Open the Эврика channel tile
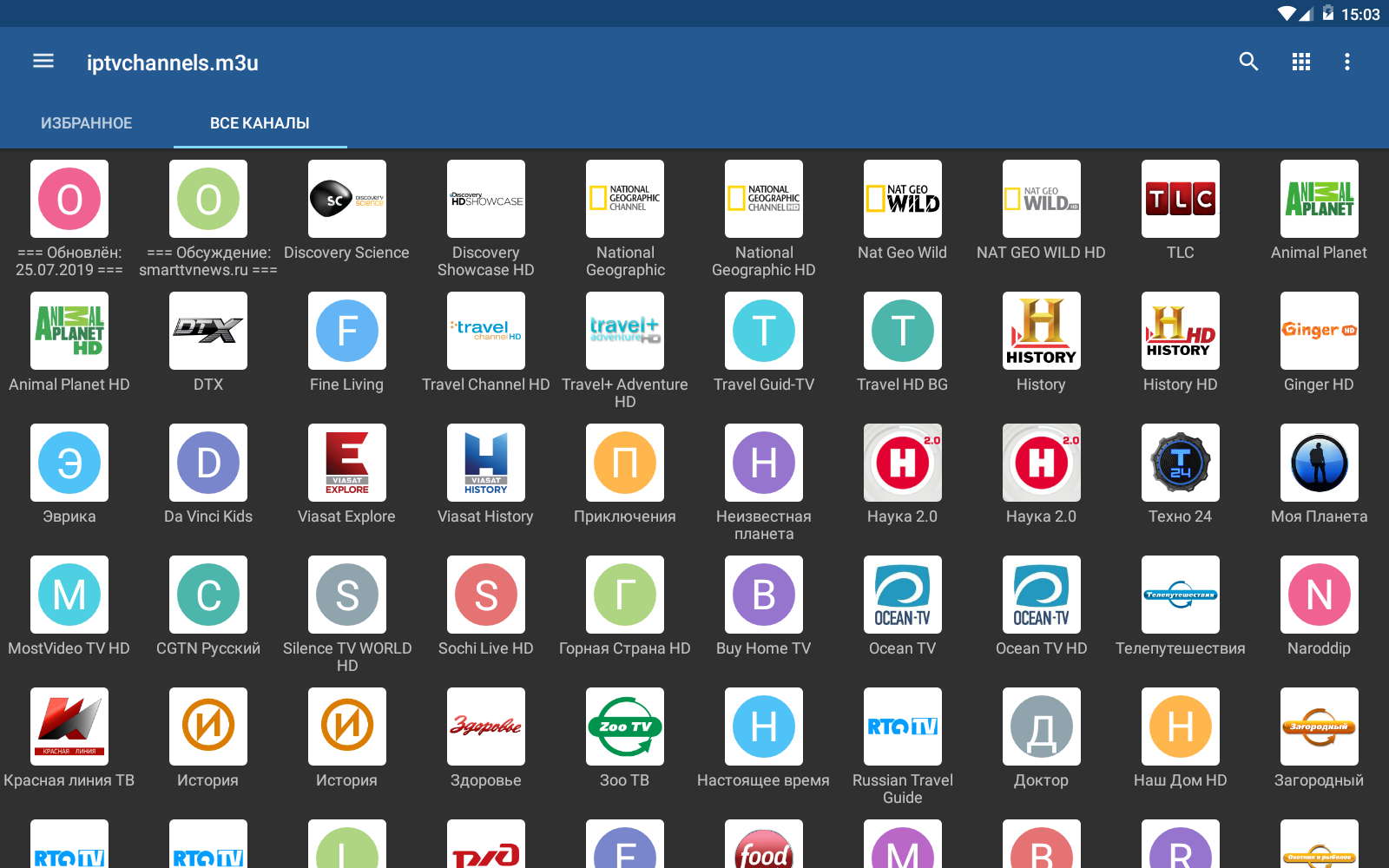The width and height of the screenshot is (1389, 868). 69,463
